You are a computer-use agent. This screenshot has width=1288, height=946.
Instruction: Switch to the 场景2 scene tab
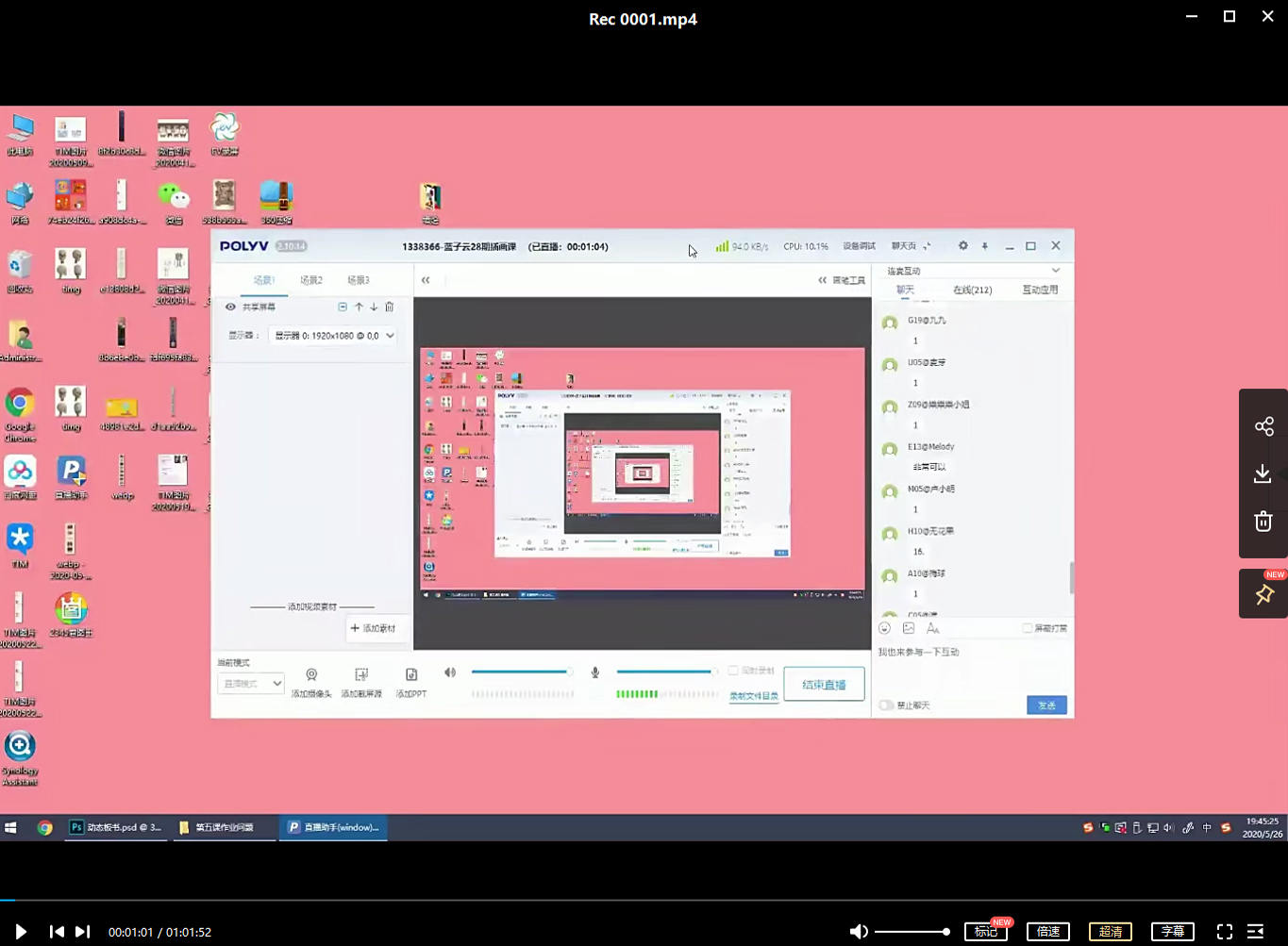pyautogui.click(x=311, y=280)
